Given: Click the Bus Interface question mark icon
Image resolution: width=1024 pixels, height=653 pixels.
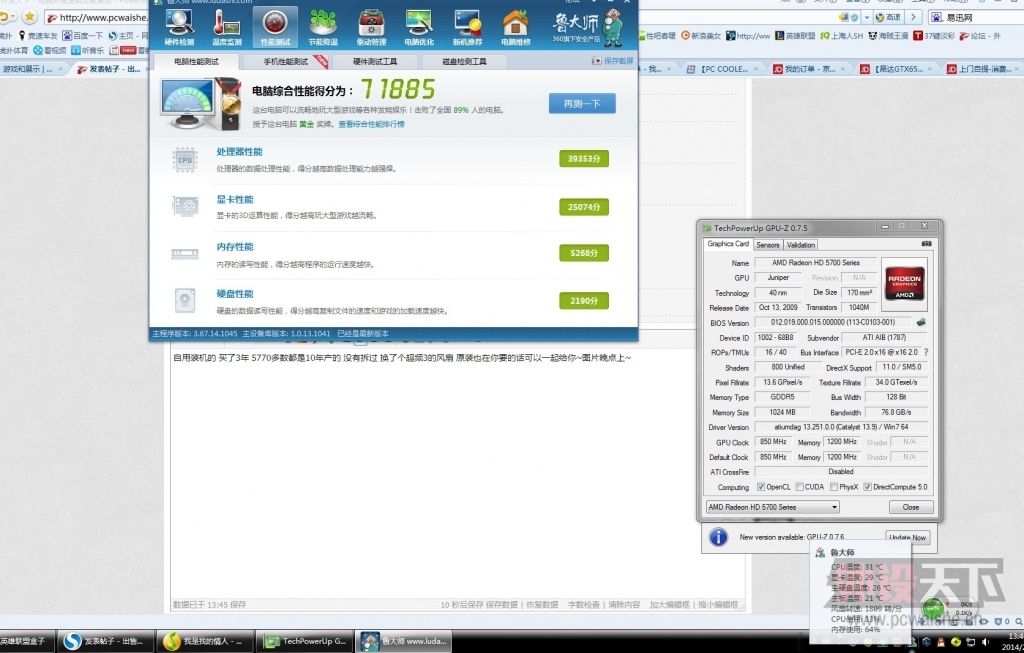Looking at the screenshot, I should pos(925,352).
